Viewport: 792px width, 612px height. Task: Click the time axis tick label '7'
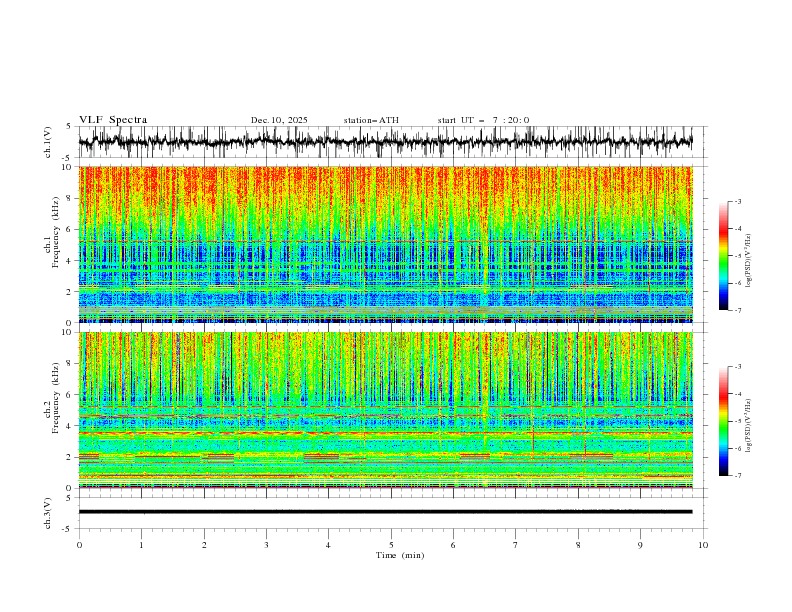516,545
